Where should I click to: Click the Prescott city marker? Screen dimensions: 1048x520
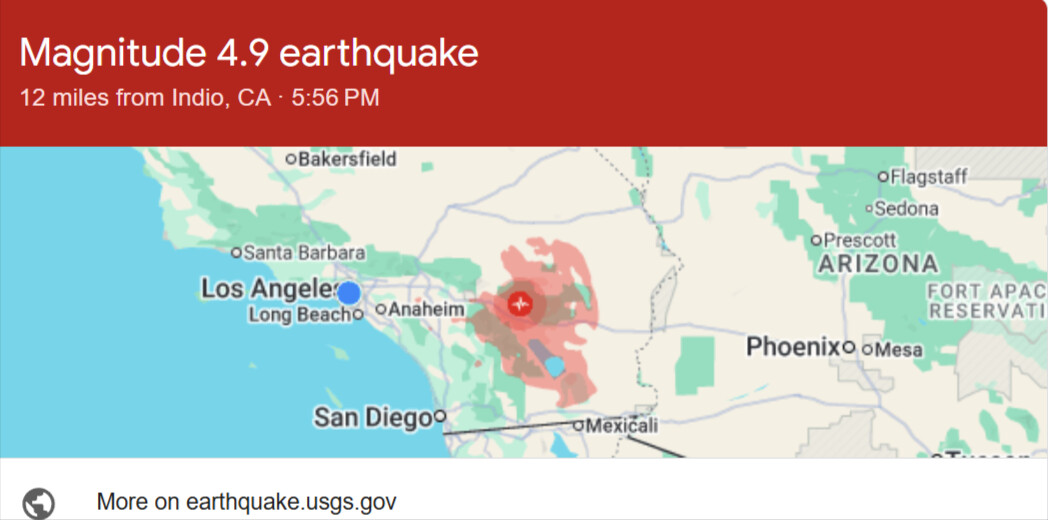(x=816, y=240)
